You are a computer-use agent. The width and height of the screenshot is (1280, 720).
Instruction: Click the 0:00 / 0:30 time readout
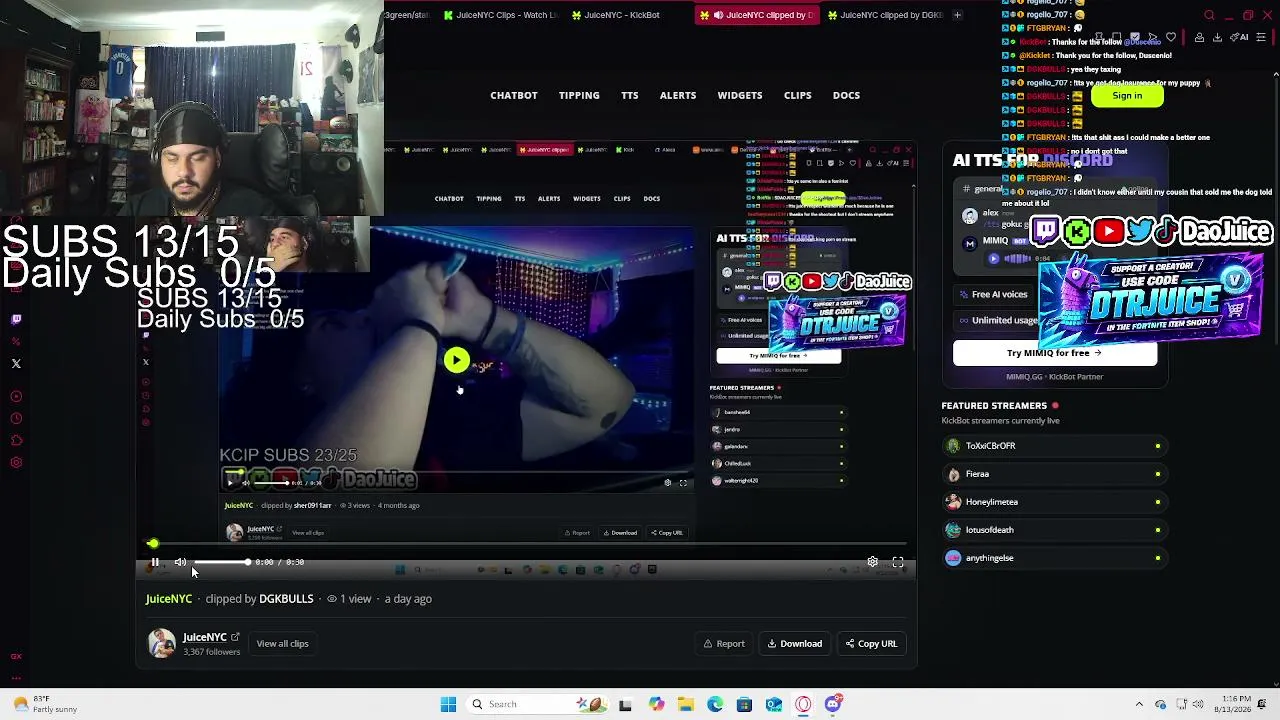point(279,562)
